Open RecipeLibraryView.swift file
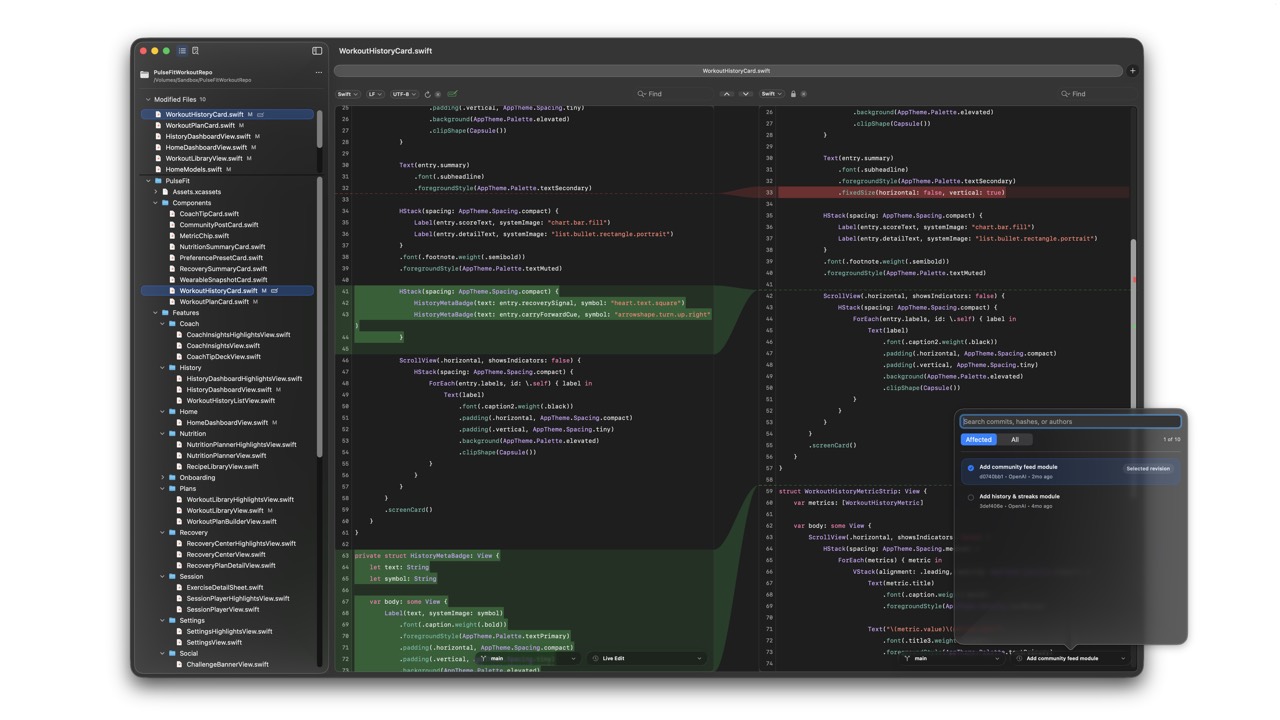This screenshot has height=720, width=1280. click(x=222, y=467)
